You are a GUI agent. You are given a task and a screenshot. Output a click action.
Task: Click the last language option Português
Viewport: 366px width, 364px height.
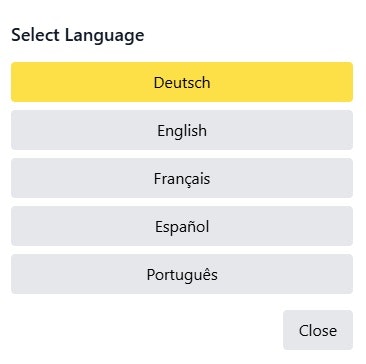coord(182,274)
